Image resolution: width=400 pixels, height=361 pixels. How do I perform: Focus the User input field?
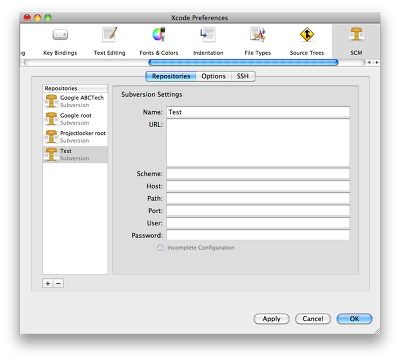(x=258, y=223)
